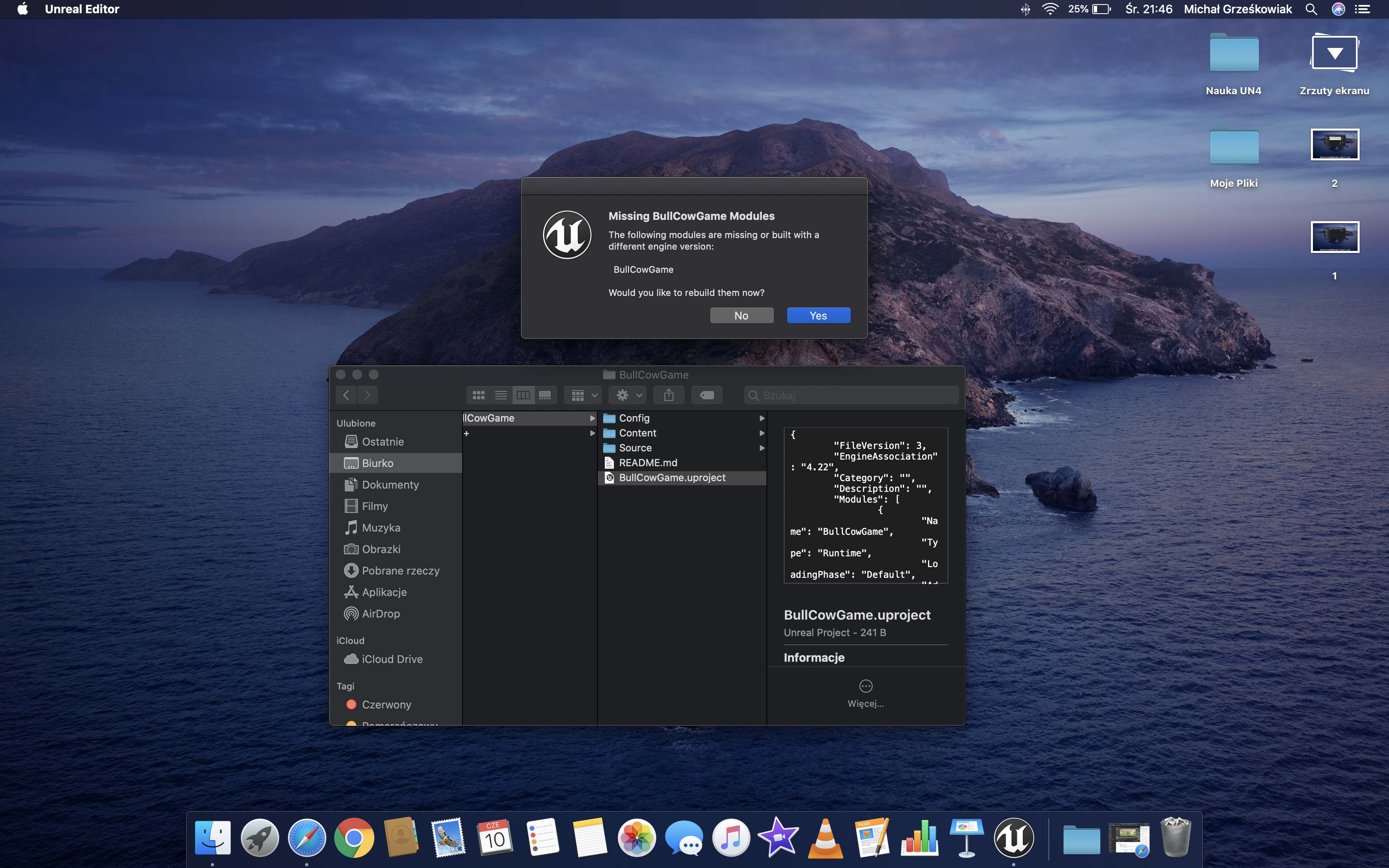This screenshot has height=868, width=1389.
Task: Click Yes to rebuild the modules
Action: tap(818, 315)
